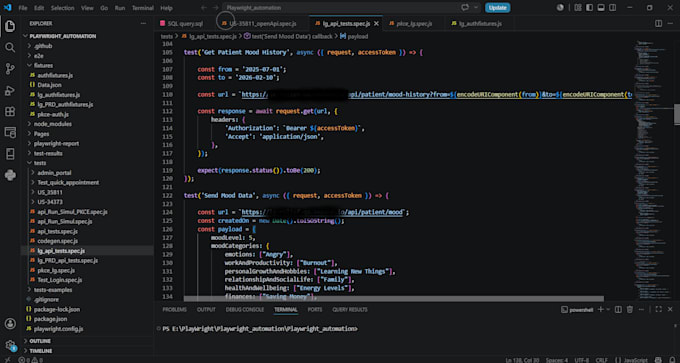680x363 pixels.
Task: Open the Search view in activity bar
Action: 10,48
